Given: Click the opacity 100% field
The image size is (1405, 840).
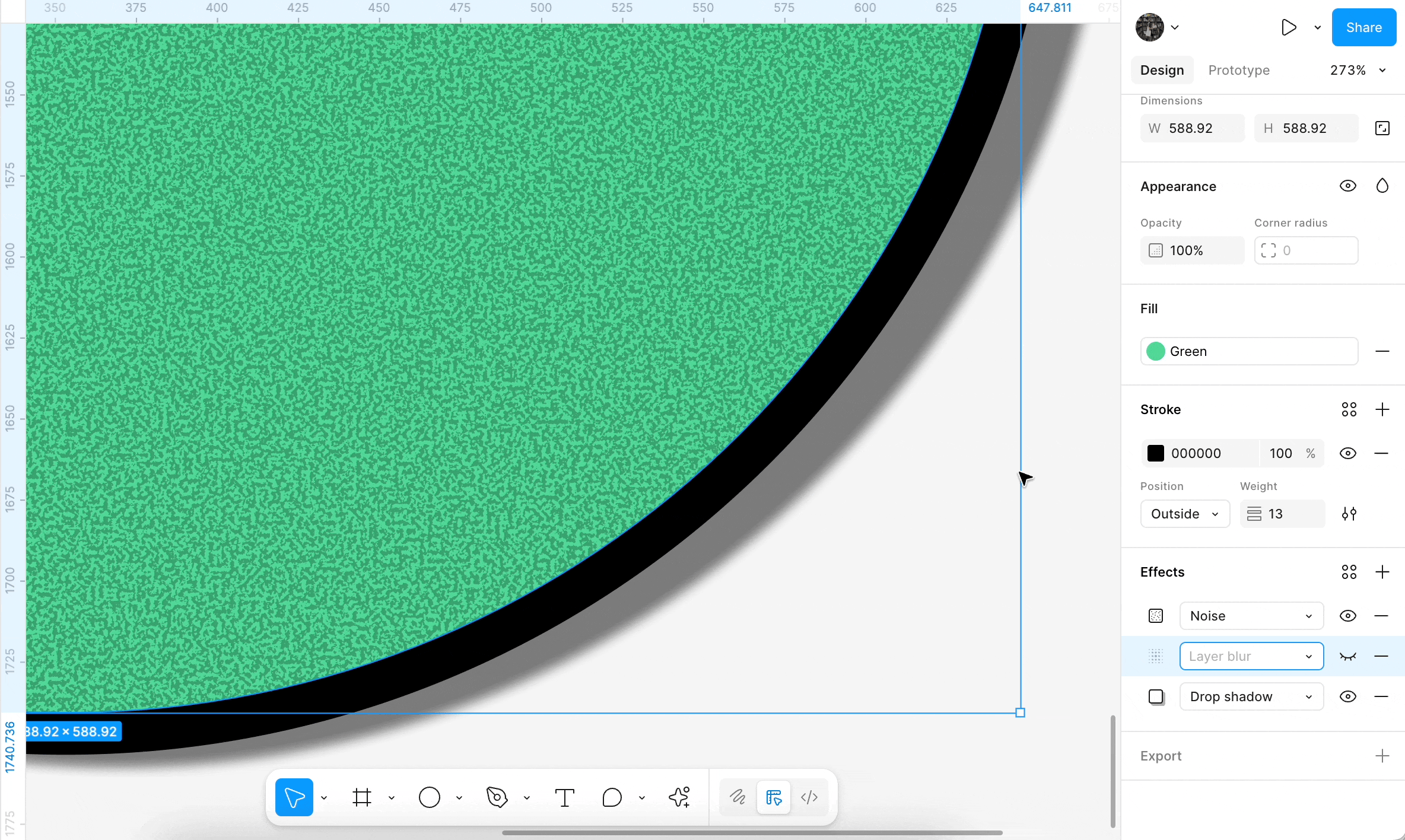Looking at the screenshot, I should [x=1192, y=250].
